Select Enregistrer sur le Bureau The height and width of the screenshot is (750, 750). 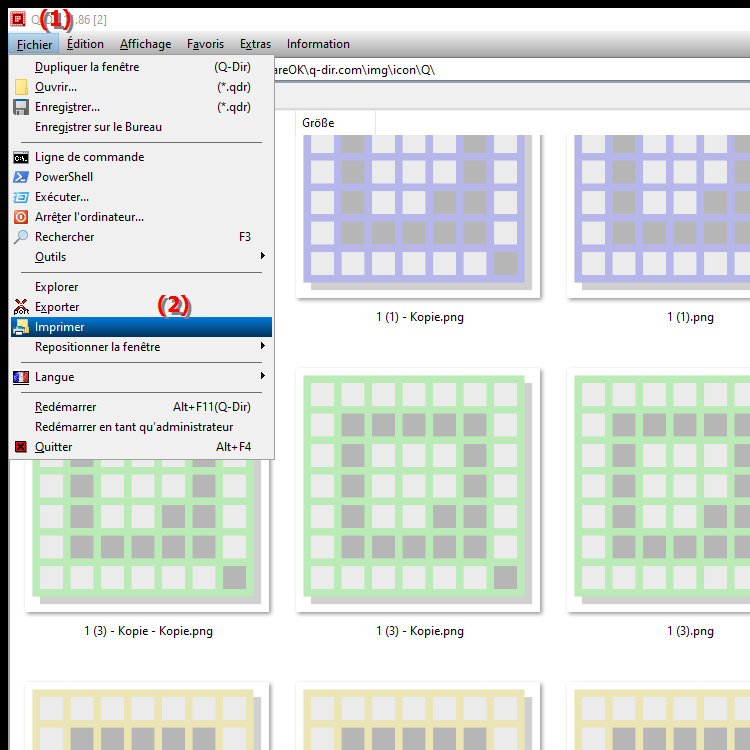[141, 127]
